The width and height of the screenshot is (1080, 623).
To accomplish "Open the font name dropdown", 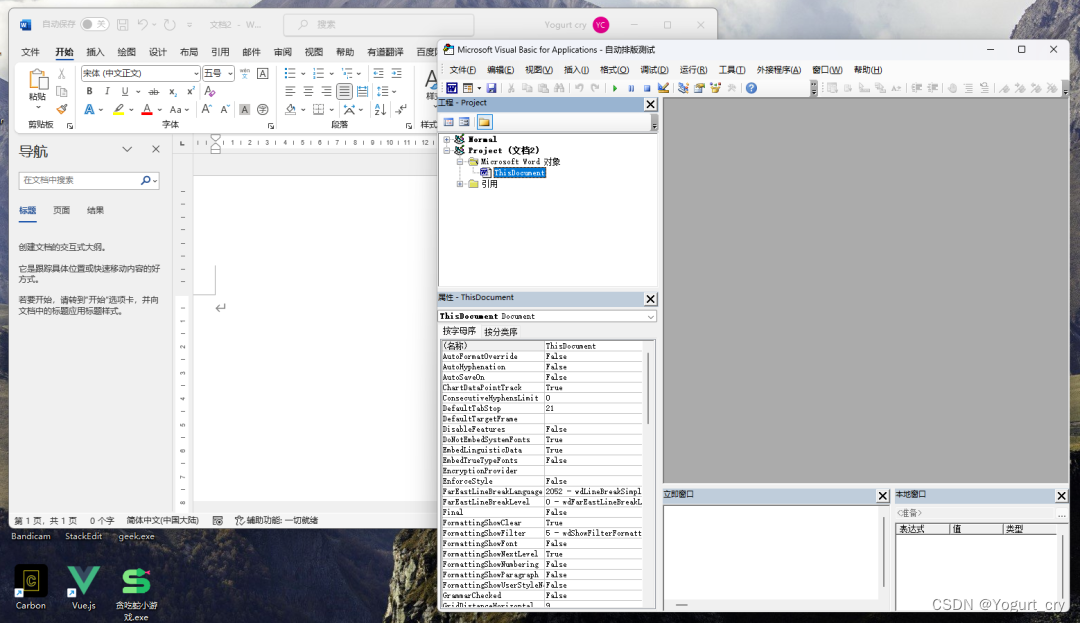I will coord(196,73).
